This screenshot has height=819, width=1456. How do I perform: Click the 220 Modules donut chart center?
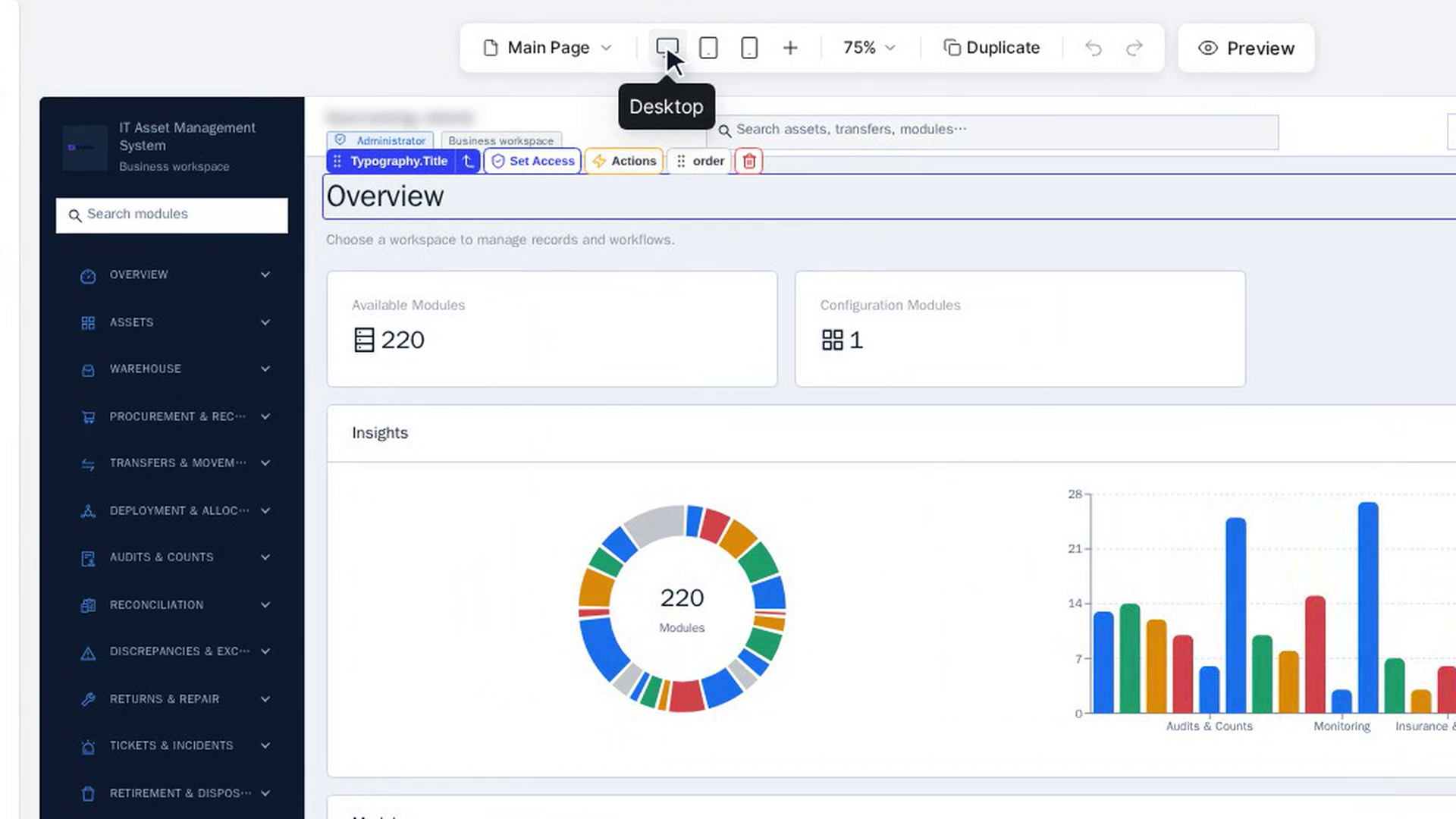(682, 608)
